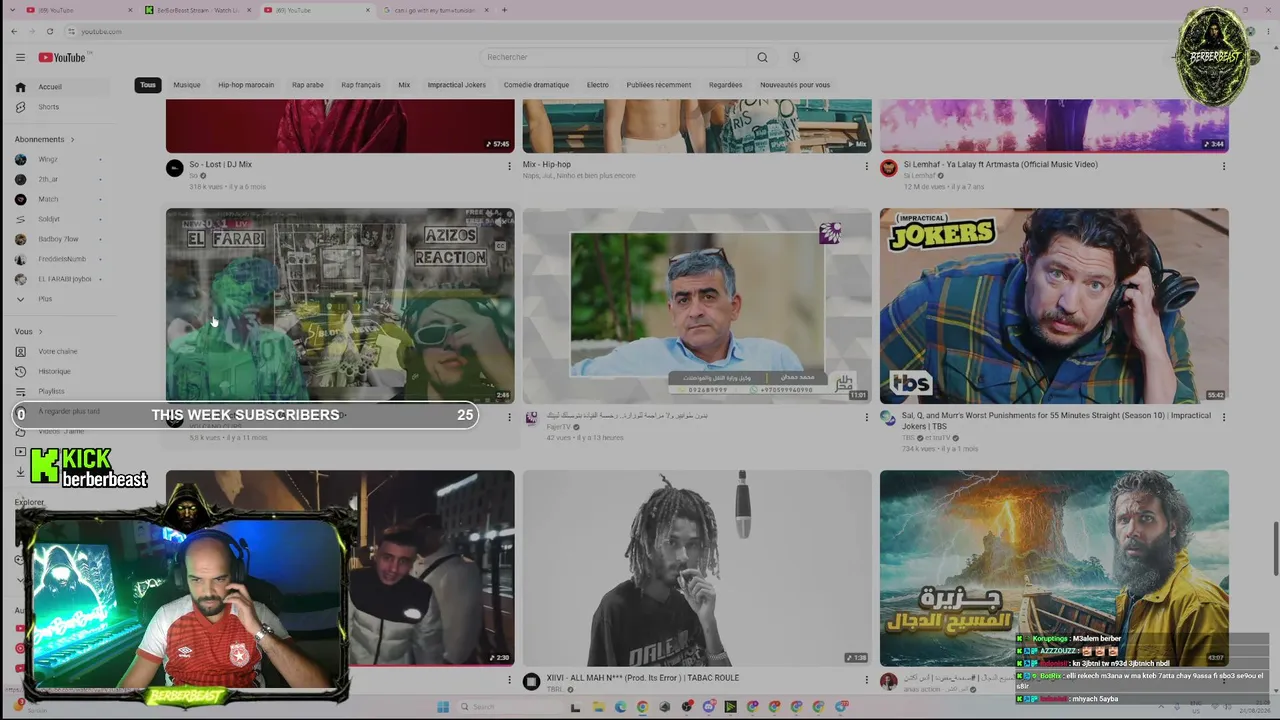Filter by Nouveautés pour vous chip
The width and height of the screenshot is (1280, 720).
pos(795,85)
